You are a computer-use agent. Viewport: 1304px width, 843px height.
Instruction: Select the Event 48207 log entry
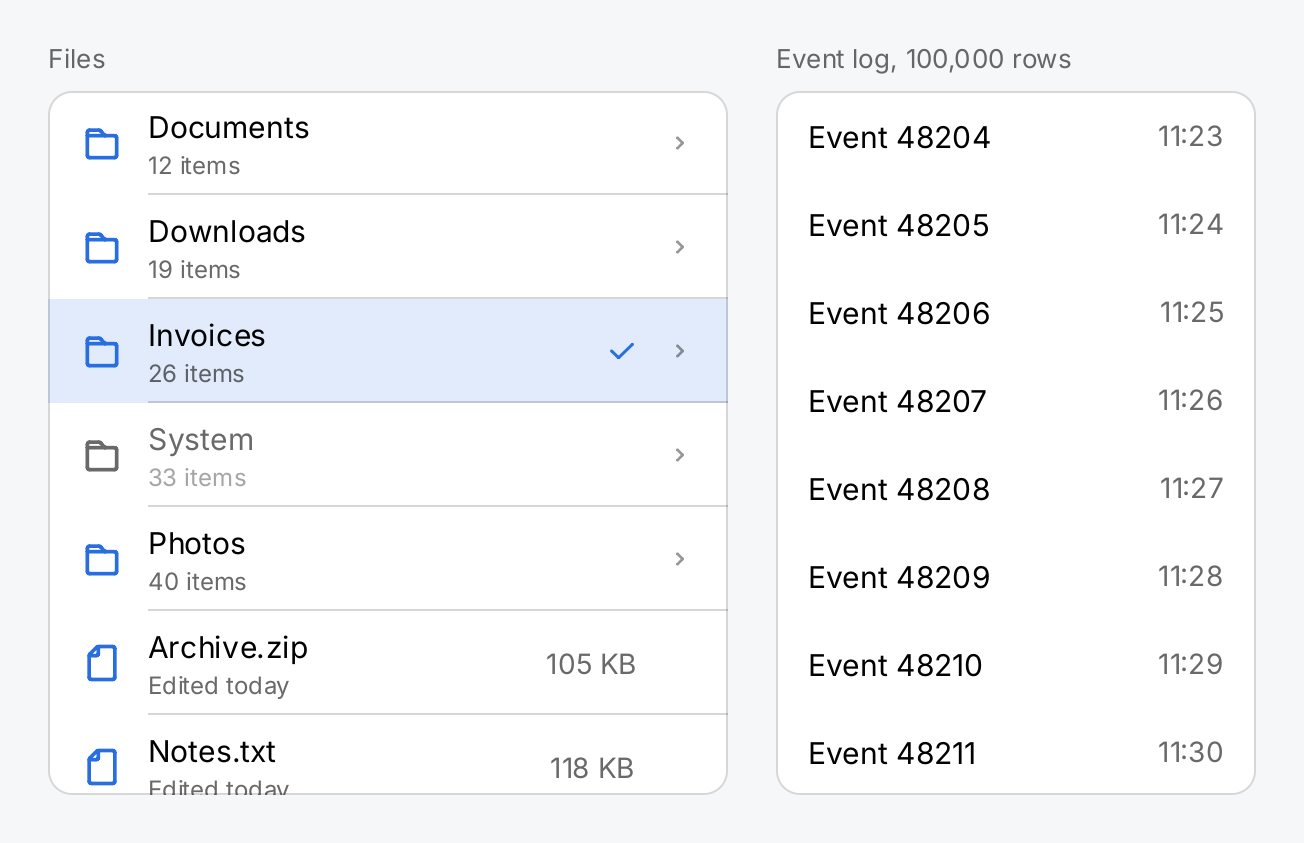point(1016,401)
